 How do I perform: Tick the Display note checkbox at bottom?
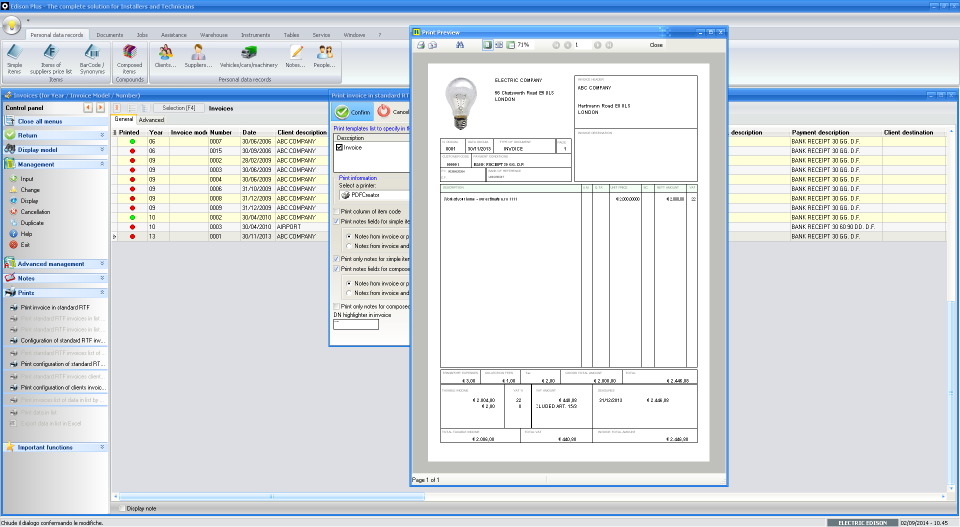(x=122, y=509)
